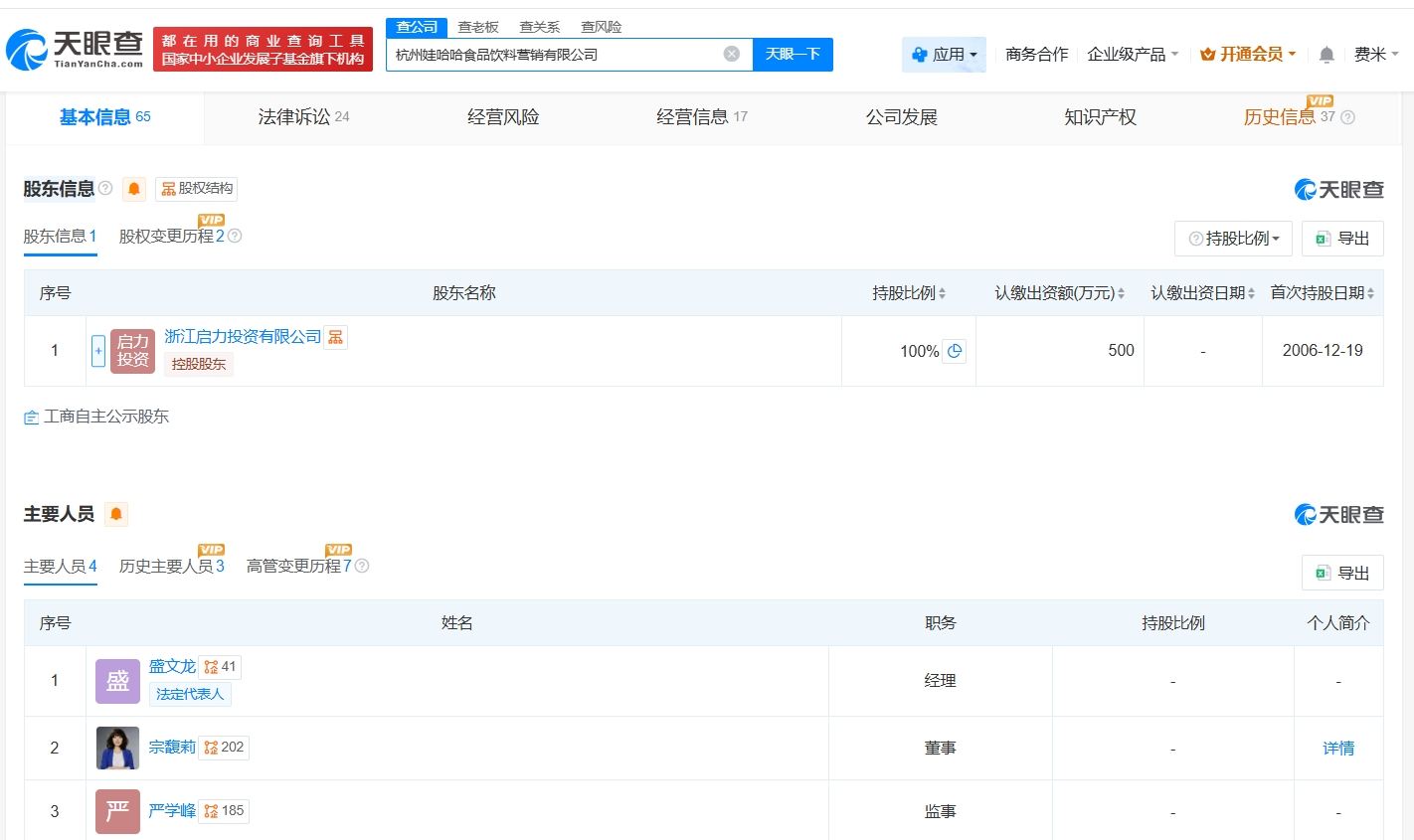
Task: Click equity structure icon after 浙江启力投资有限公司
Action: point(336,337)
